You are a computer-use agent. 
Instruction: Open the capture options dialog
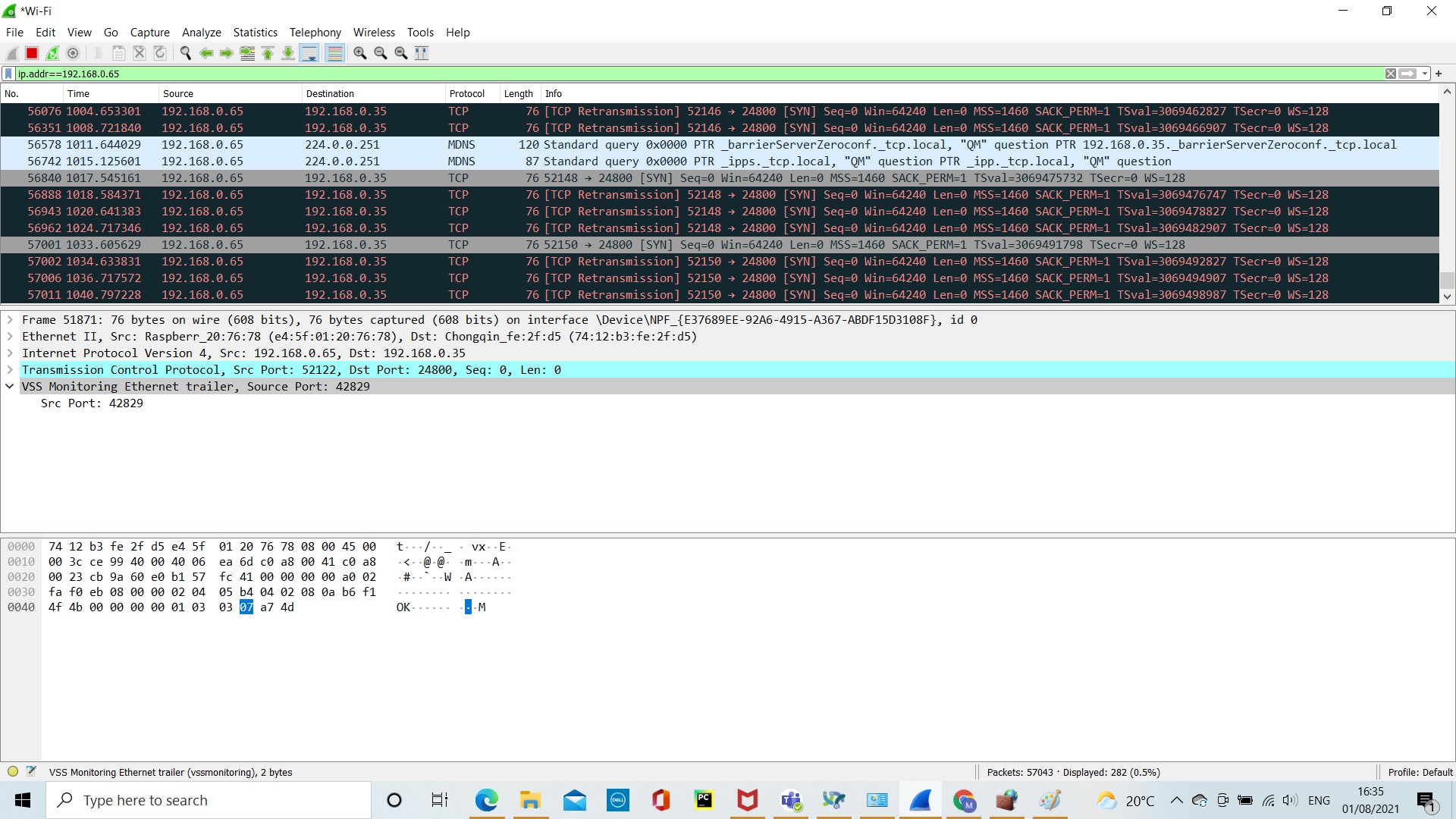point(73,53)
